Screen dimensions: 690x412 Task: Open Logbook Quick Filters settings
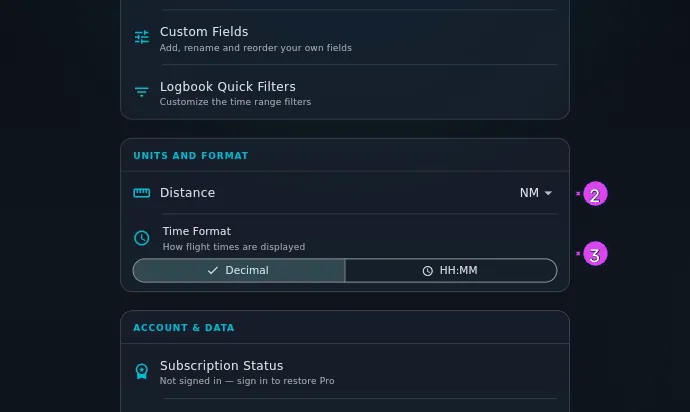pos(345,93)
